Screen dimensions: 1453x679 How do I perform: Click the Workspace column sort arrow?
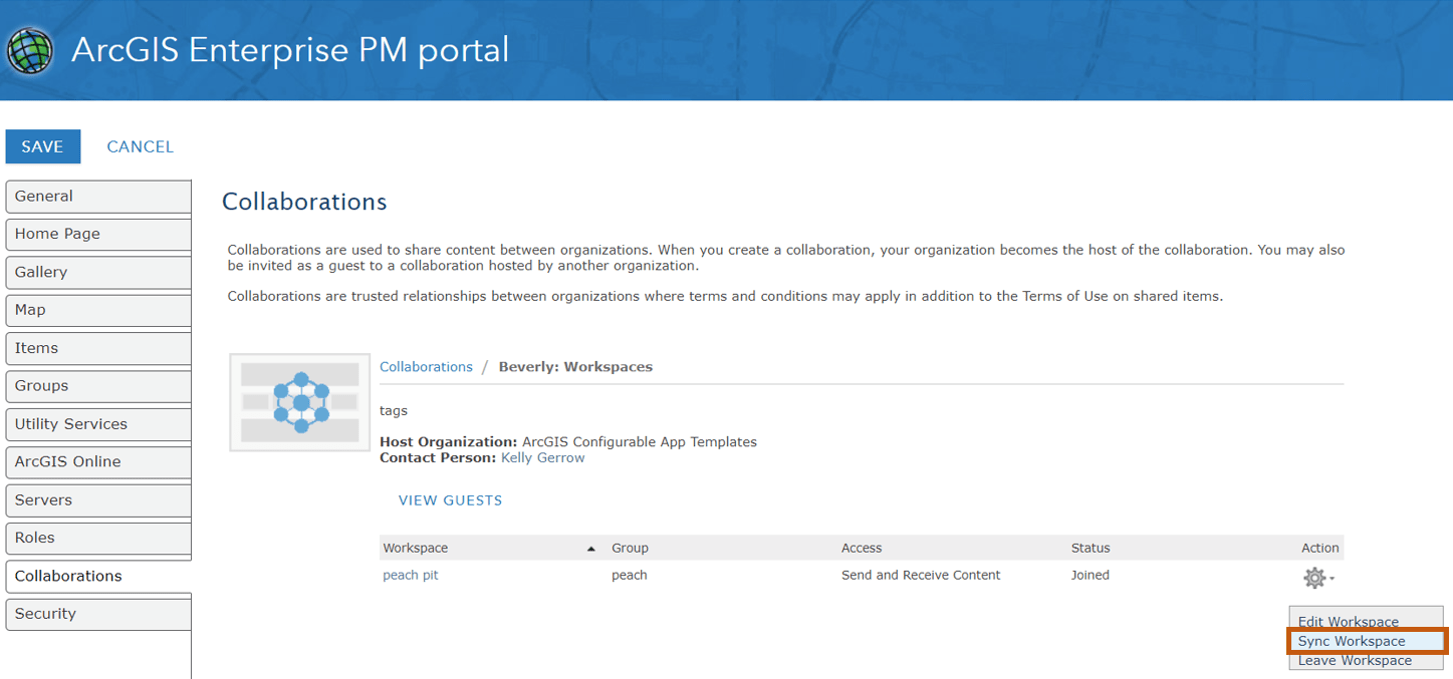tap(591, 548)
